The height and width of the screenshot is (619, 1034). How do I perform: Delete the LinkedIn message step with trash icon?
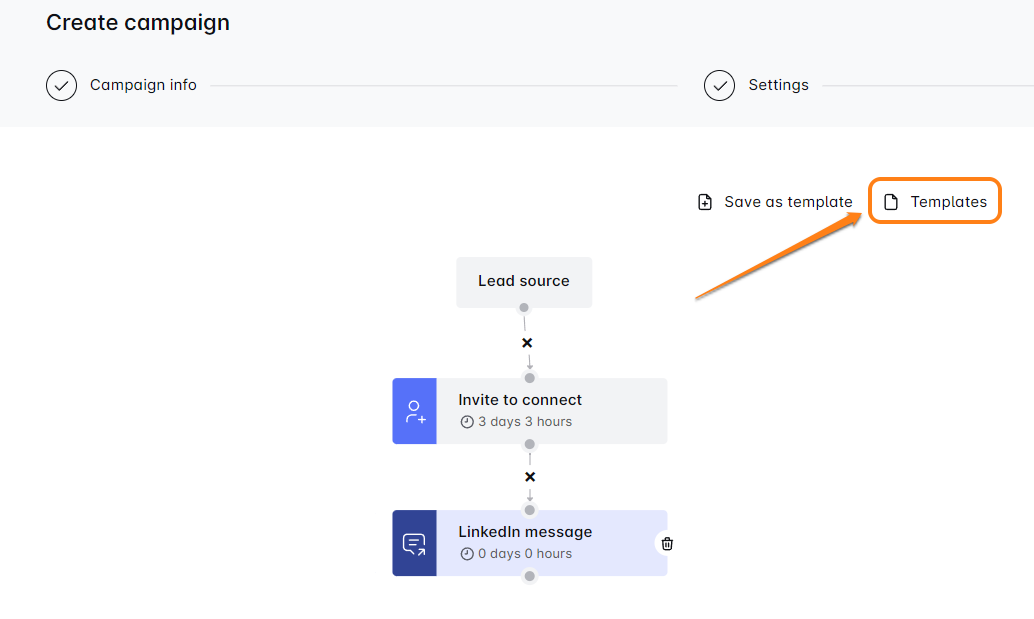(667, 543)
